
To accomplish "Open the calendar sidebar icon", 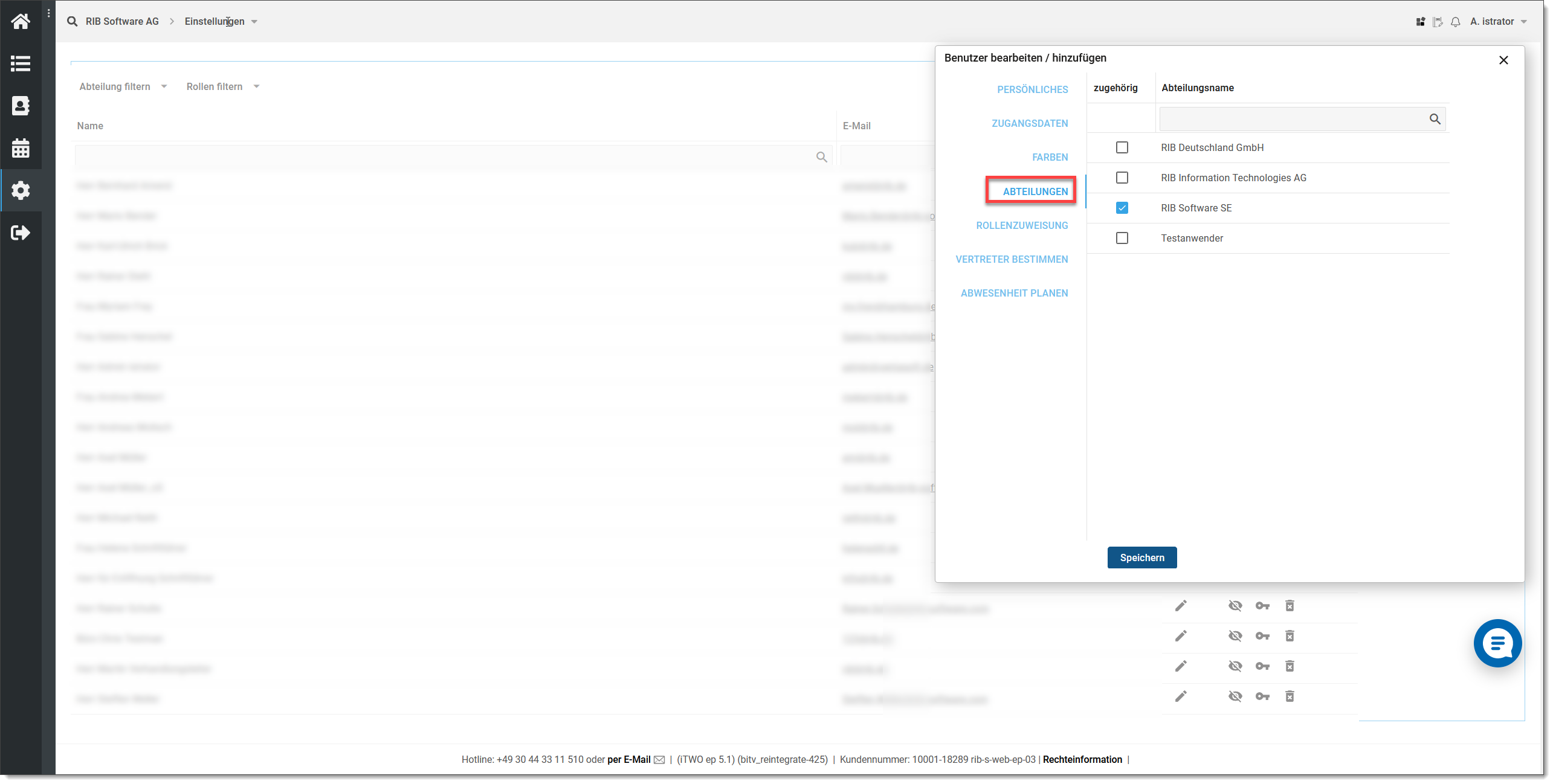I will tap(21, 148).
